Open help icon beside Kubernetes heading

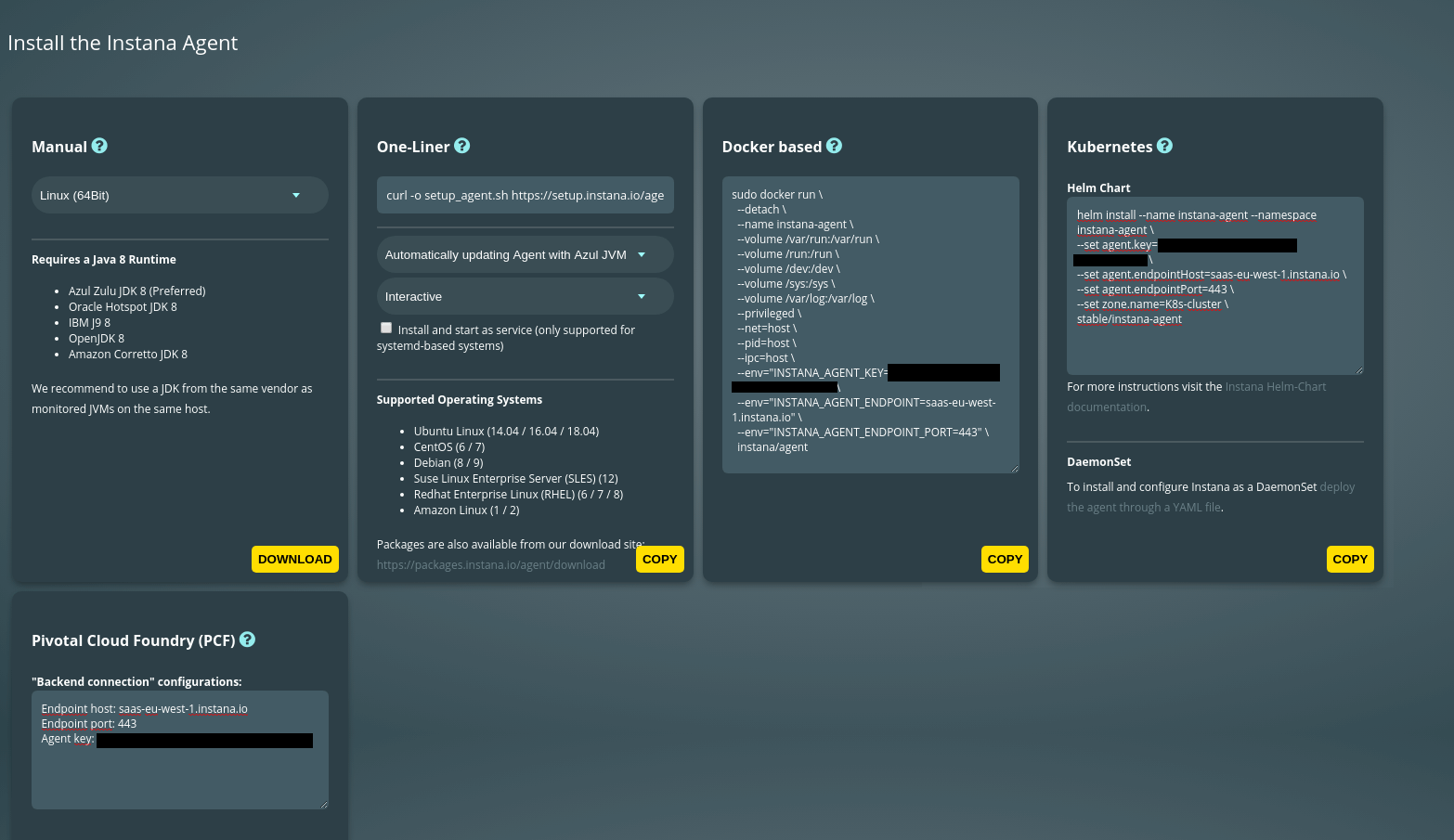[1164, 146]
